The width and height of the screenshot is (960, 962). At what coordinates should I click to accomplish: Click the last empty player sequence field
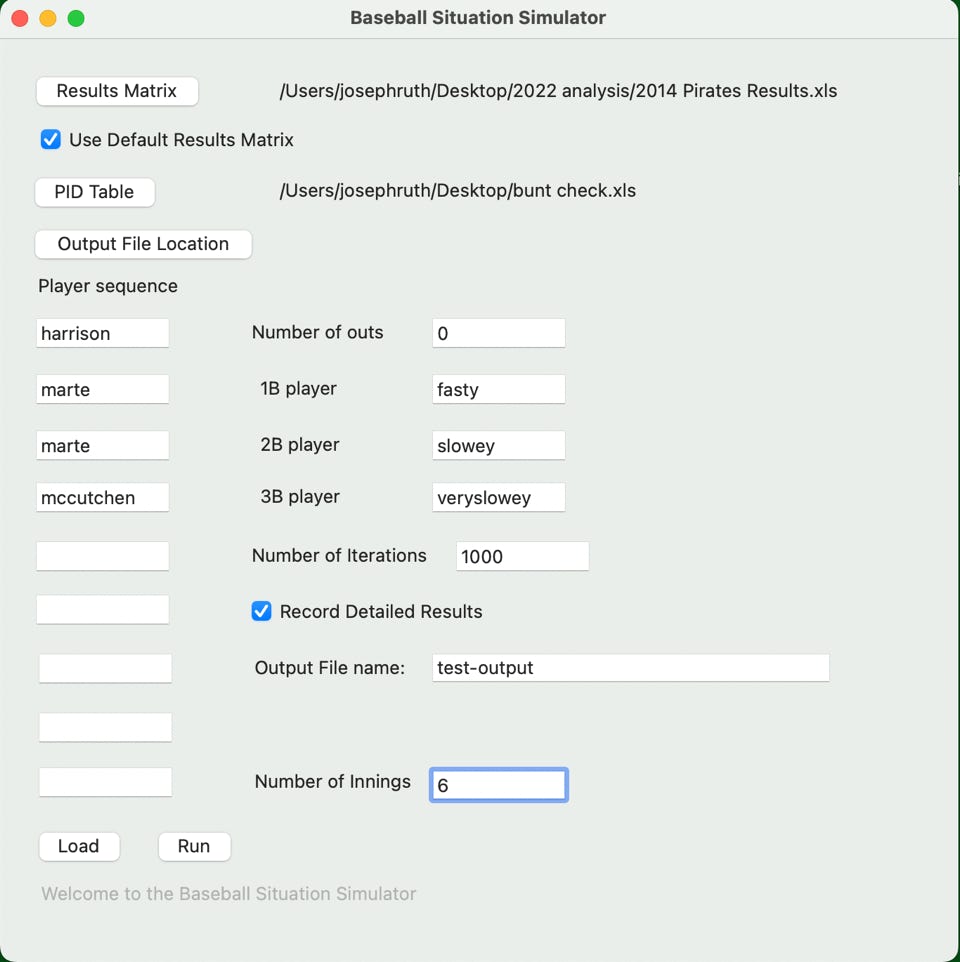pos(106,782)
